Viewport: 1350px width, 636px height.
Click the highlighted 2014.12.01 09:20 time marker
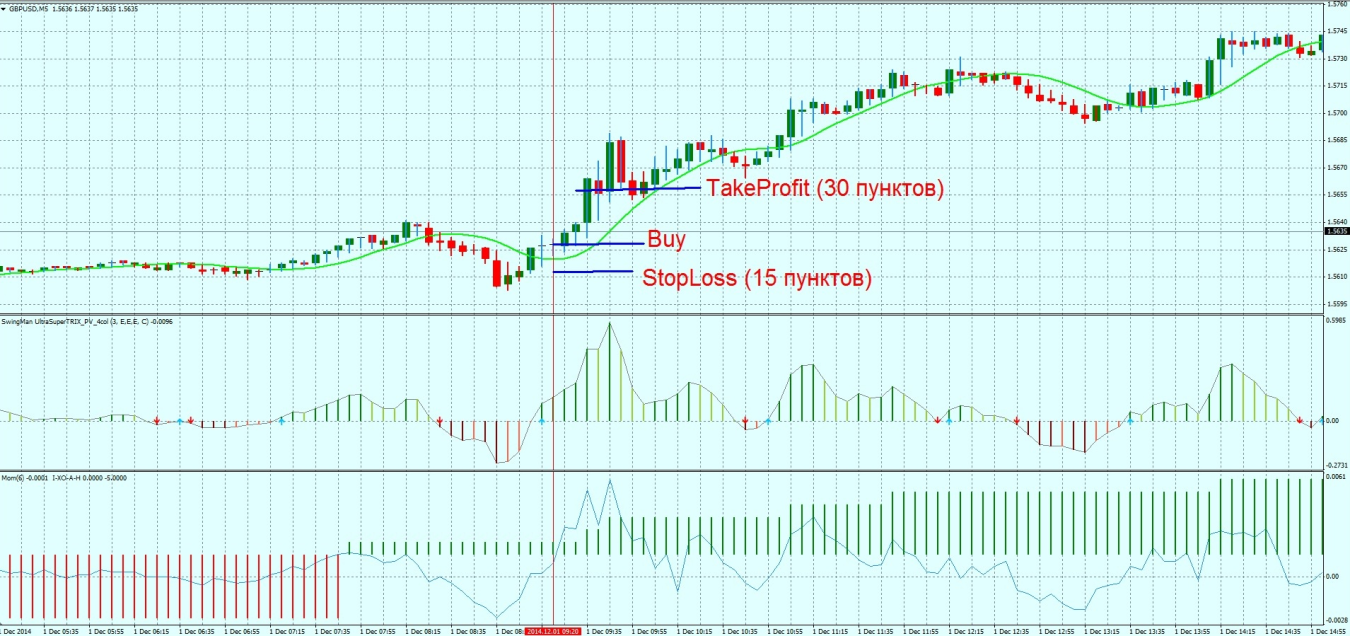(553, 631)
